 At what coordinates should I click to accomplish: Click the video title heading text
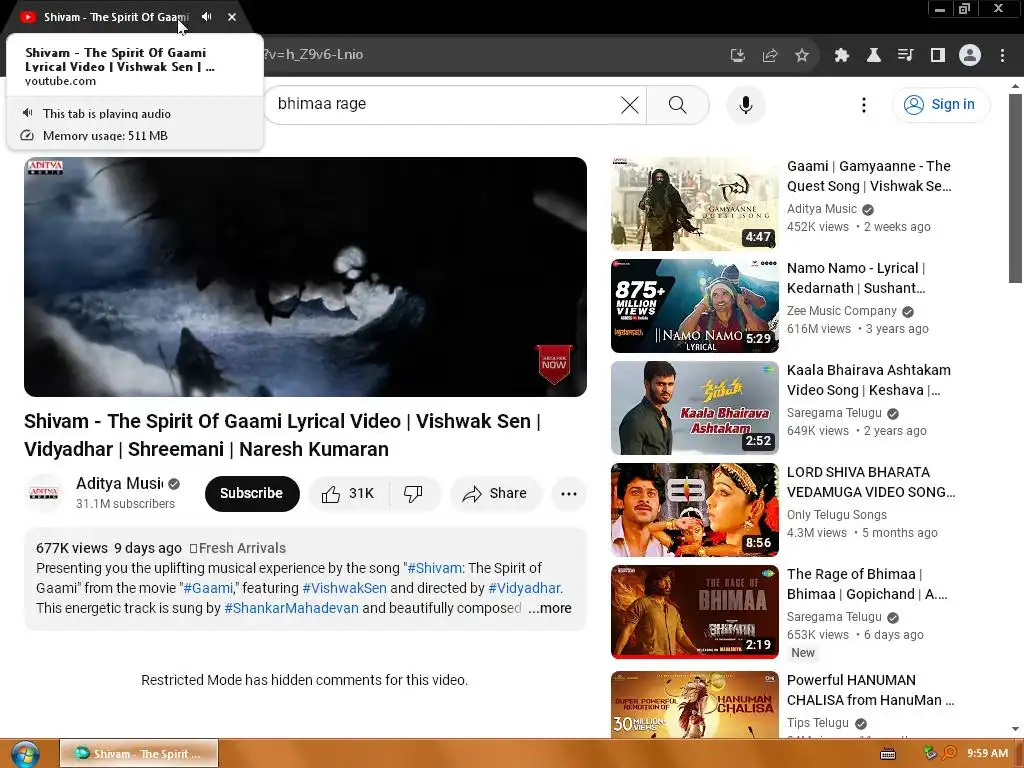tap(282, 435)
